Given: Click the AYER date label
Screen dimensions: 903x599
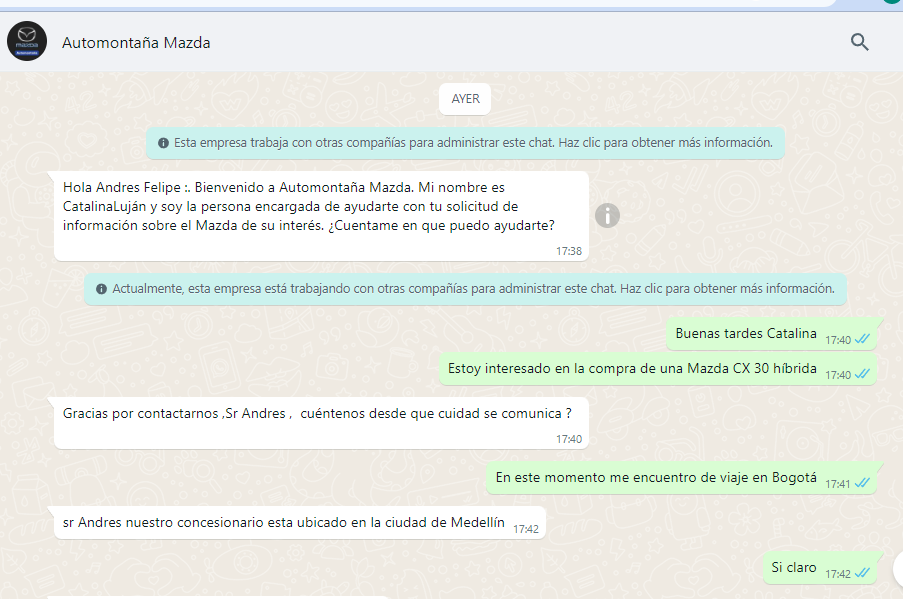Looking at the screenshot, I should coord(465,99).
